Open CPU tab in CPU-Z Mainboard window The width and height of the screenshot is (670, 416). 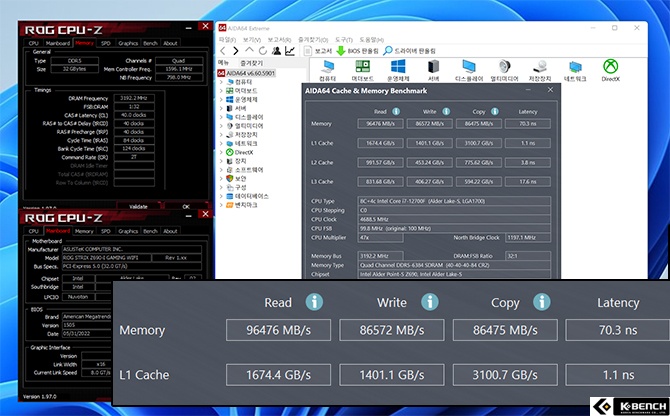tap(34, 231)
